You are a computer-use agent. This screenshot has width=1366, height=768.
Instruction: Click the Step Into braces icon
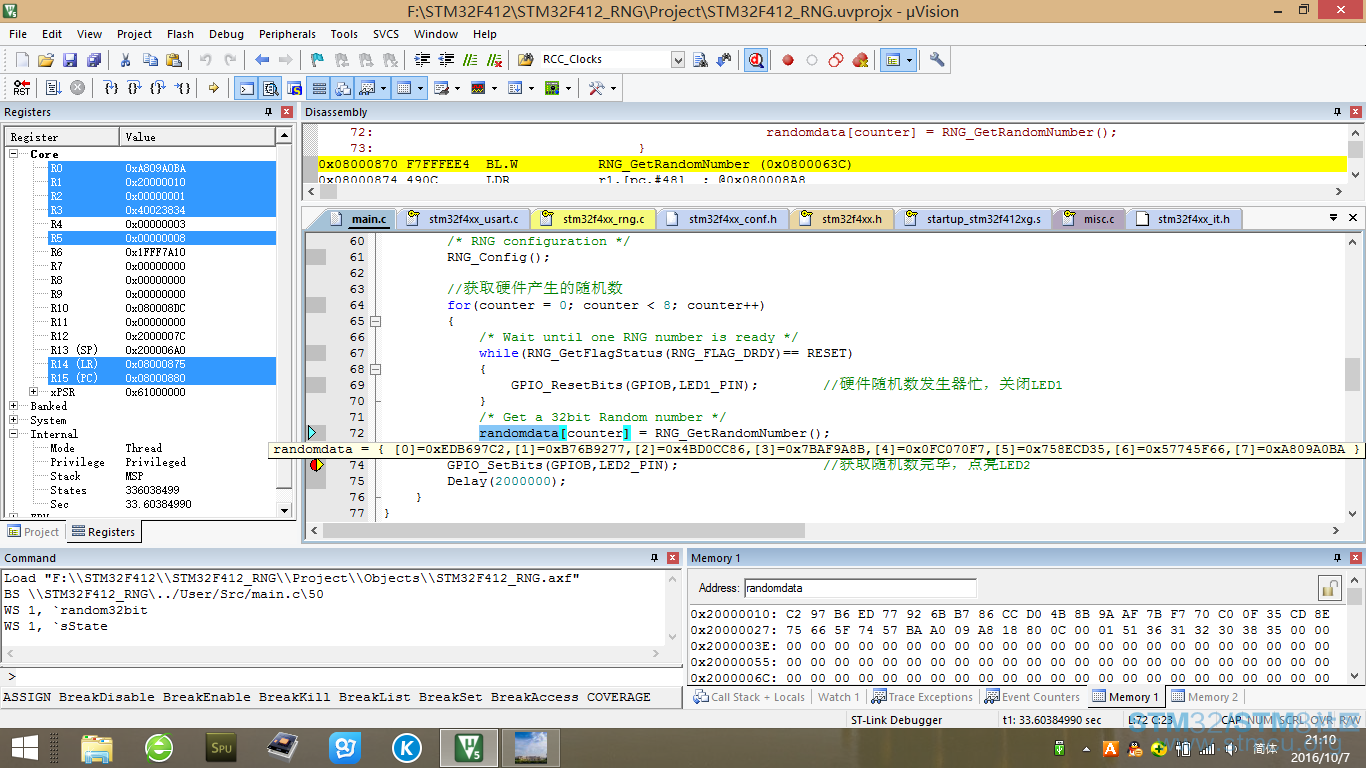[112, 88]
